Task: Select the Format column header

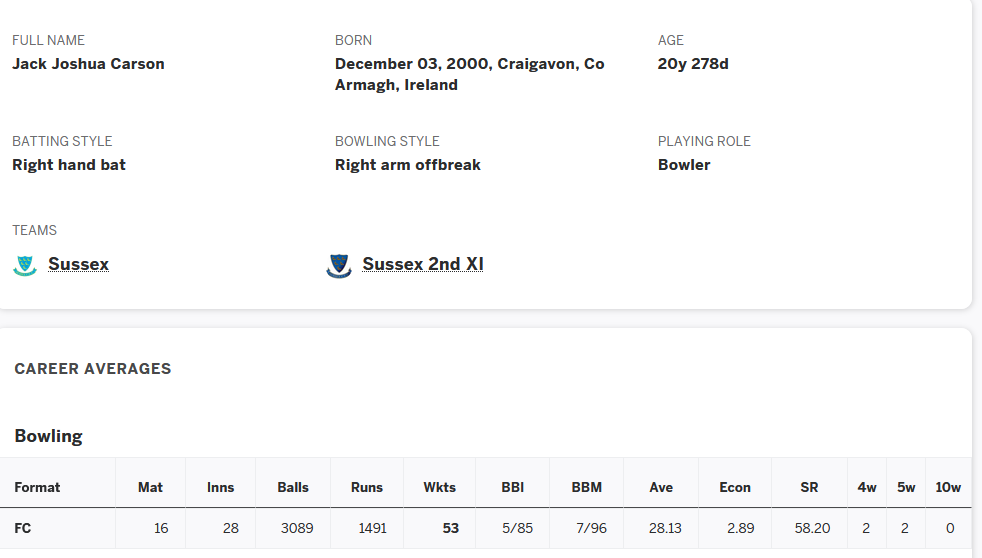Action: pos(37,487)
